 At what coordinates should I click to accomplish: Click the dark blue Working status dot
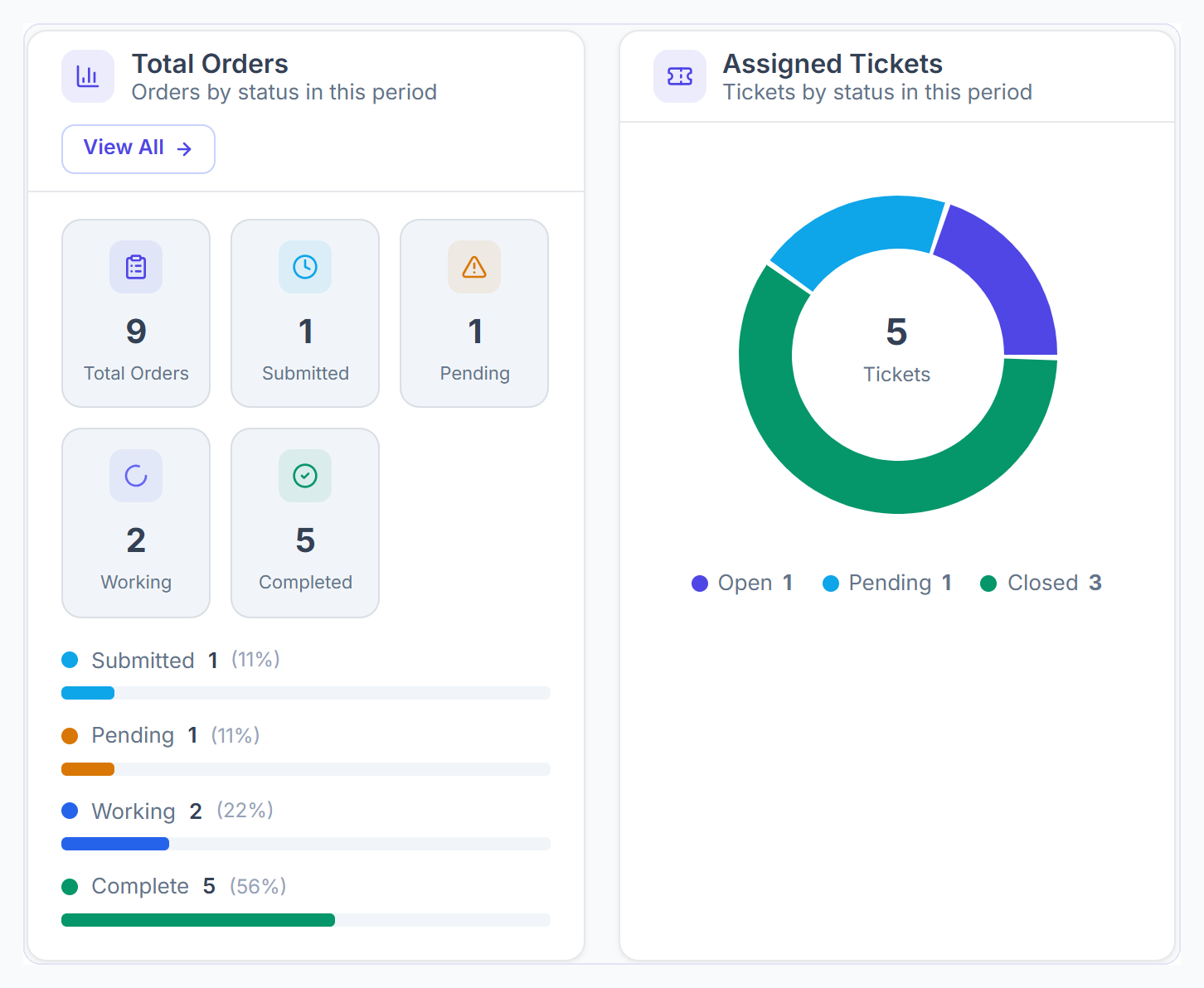(x=70, y=811)
